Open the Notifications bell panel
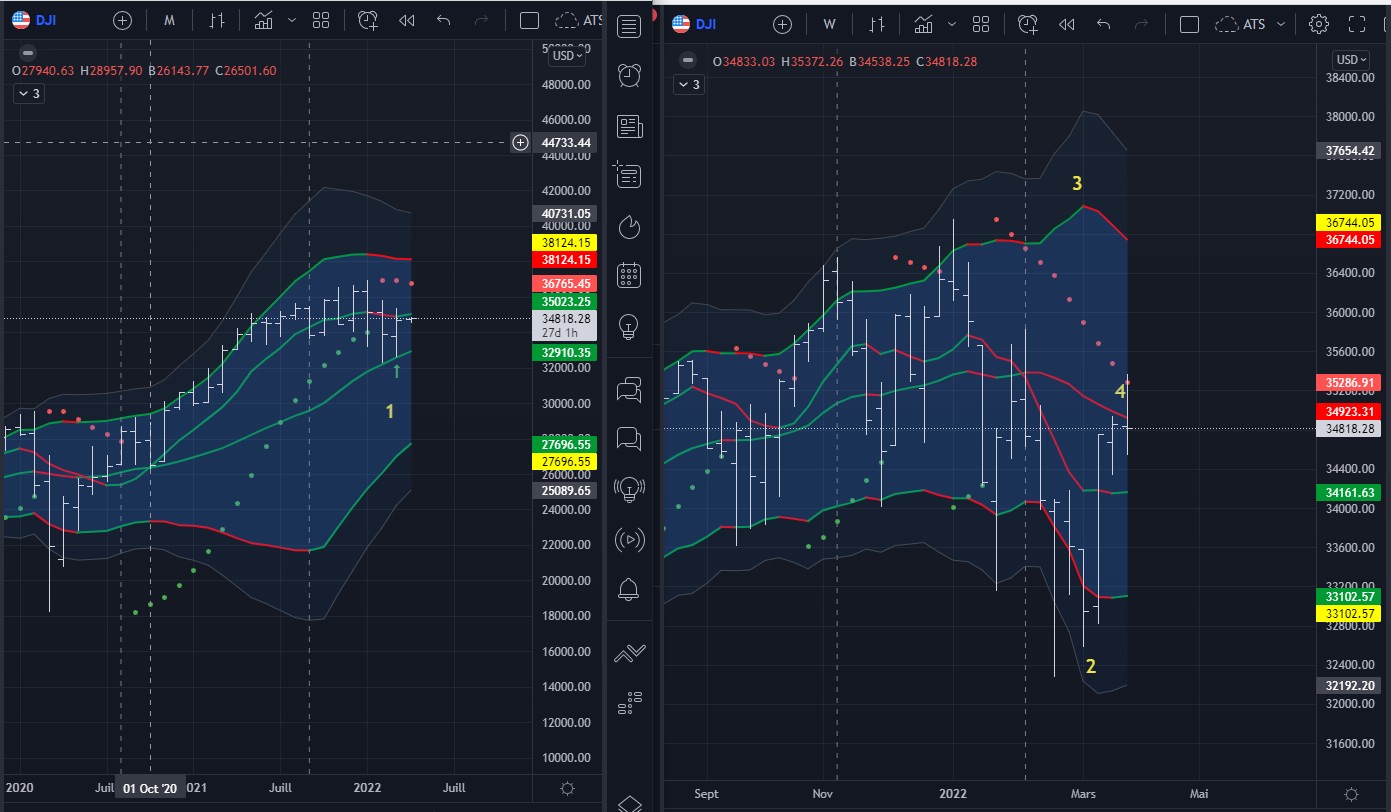Image resolution: width=1391 pixels, height=812 pixels. (x=629, y=589)
